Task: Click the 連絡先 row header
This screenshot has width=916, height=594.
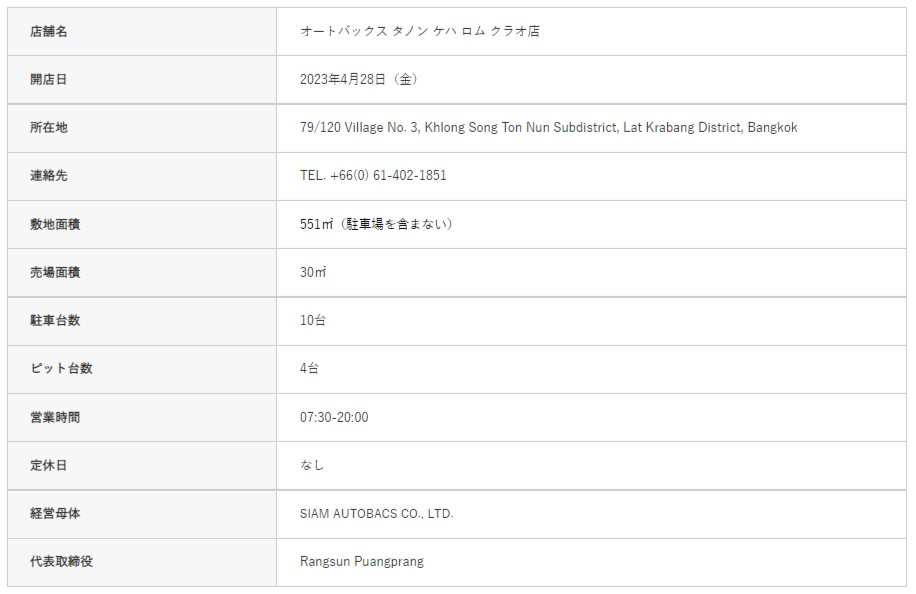Action: pyautogui.click(x=49, y=175)
